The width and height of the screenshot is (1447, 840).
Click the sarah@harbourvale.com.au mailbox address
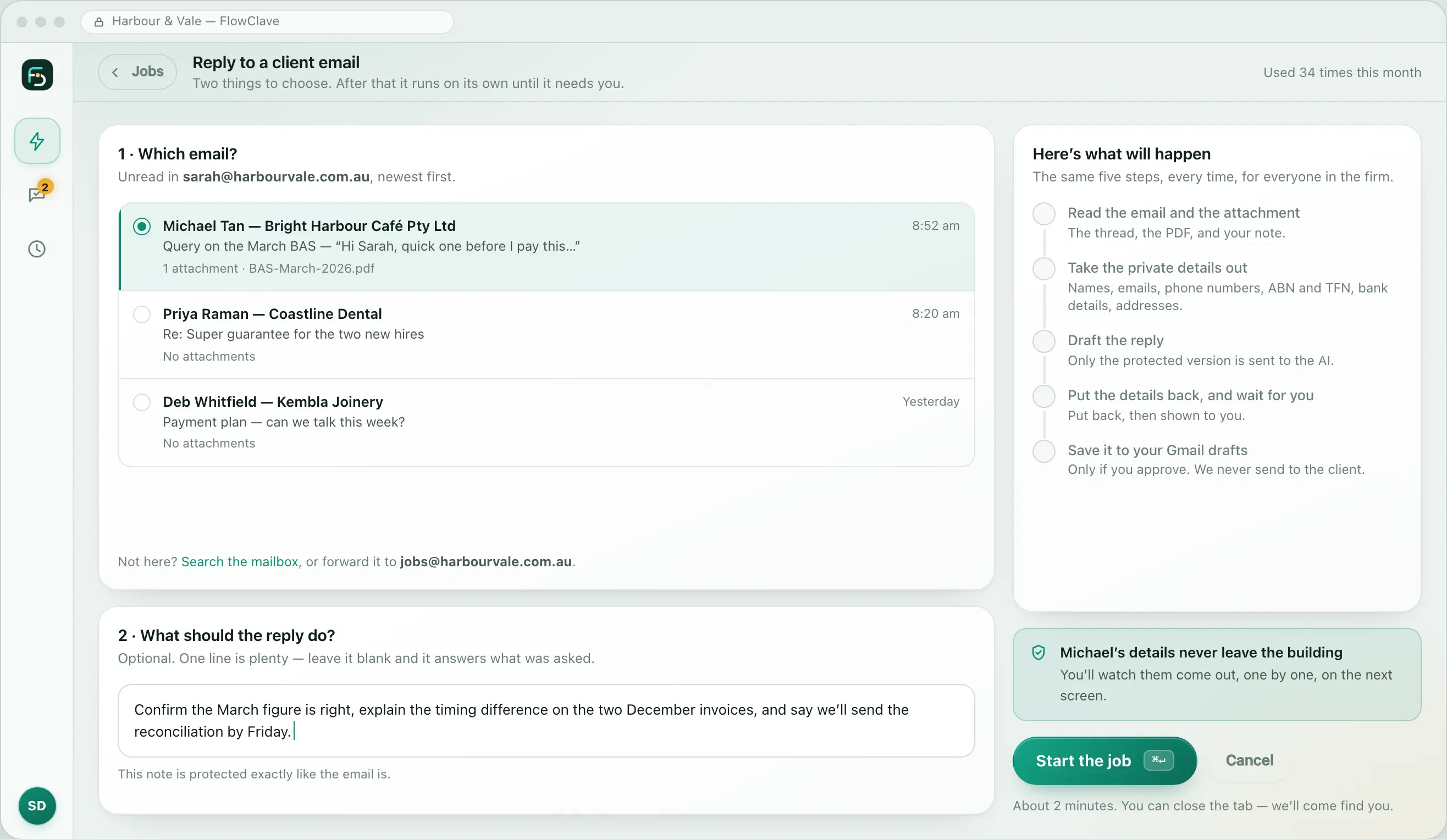pos(276,177)
